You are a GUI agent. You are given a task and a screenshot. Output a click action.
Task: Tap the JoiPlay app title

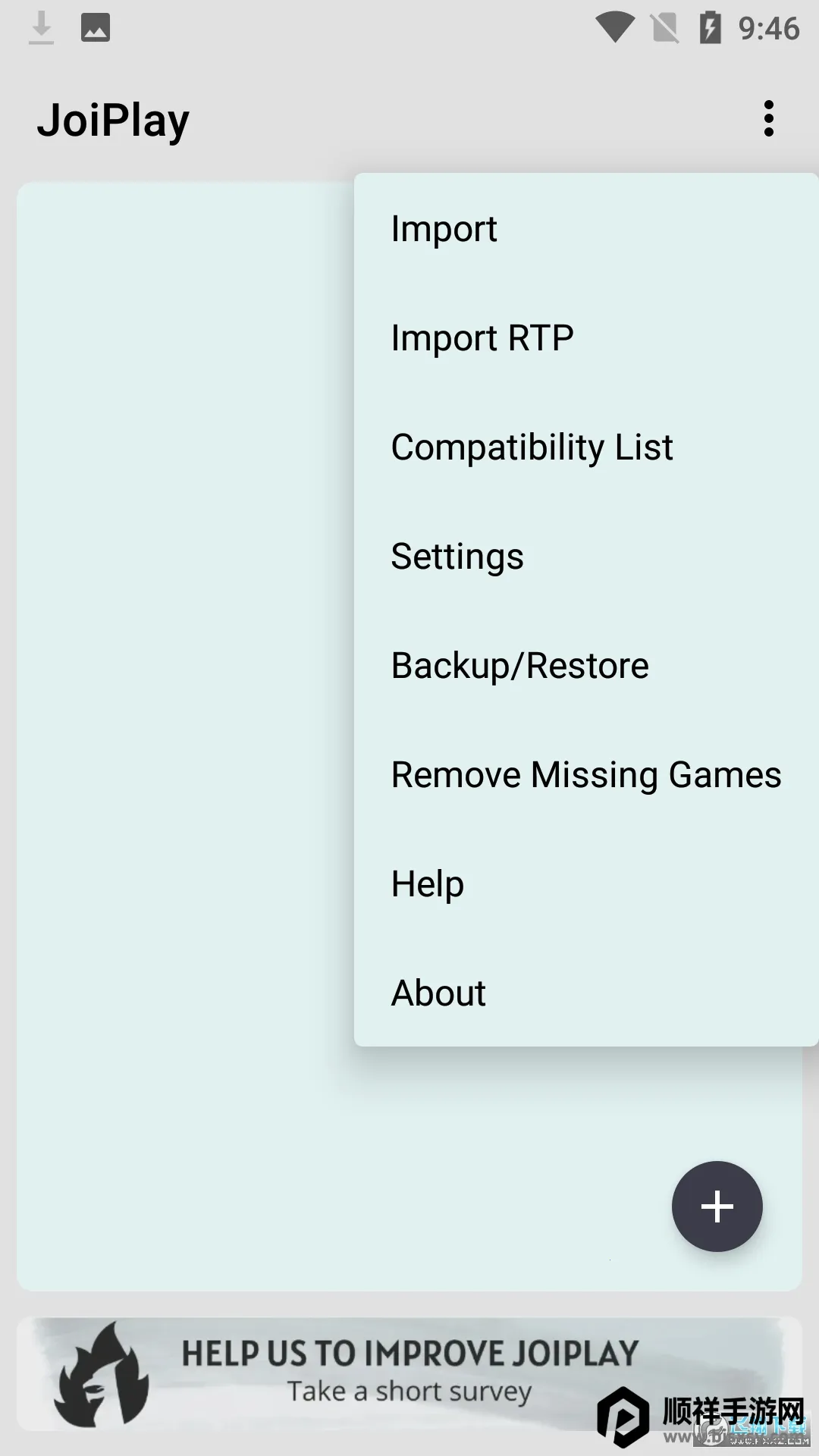(x=113, y=121)
